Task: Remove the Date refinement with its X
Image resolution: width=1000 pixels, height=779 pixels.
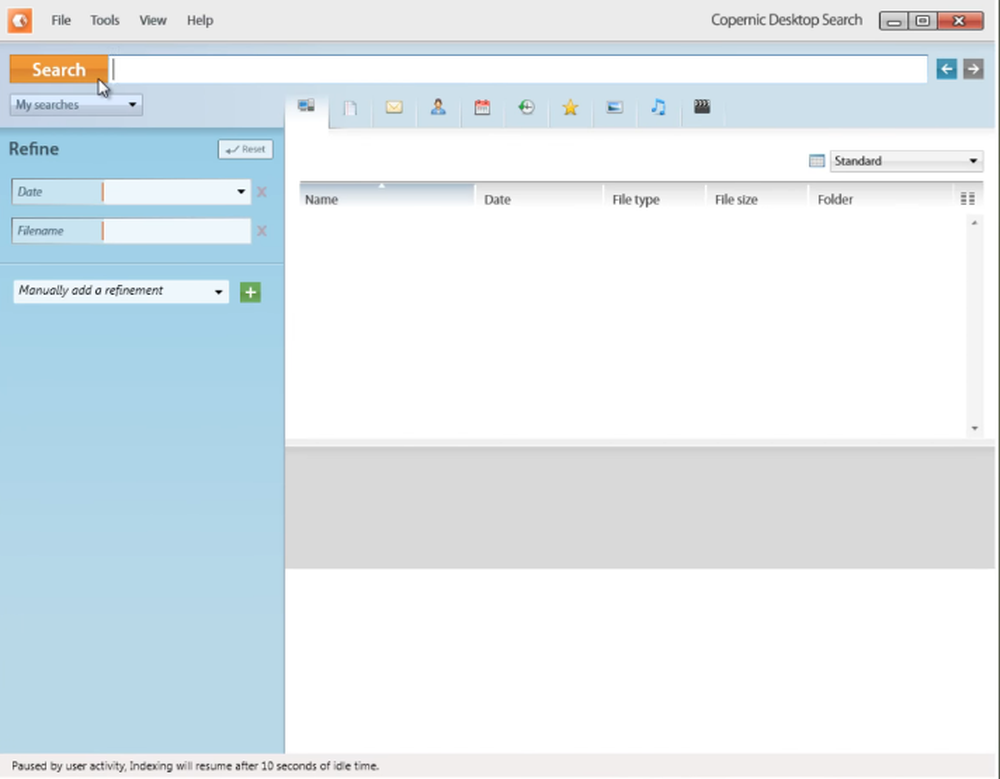Action: [x=261, y=191]
